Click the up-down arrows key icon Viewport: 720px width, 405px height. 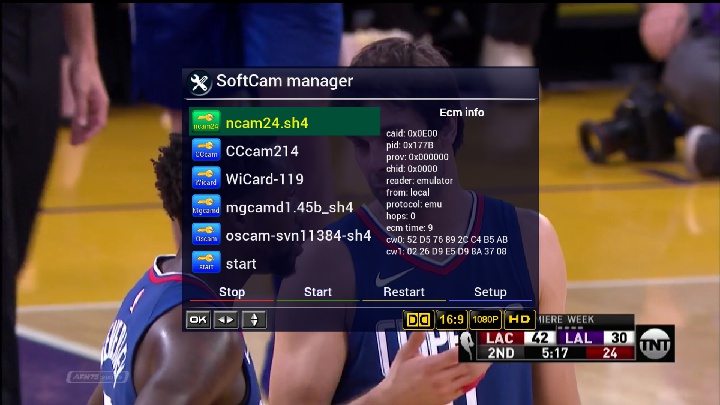click(254, 320)
